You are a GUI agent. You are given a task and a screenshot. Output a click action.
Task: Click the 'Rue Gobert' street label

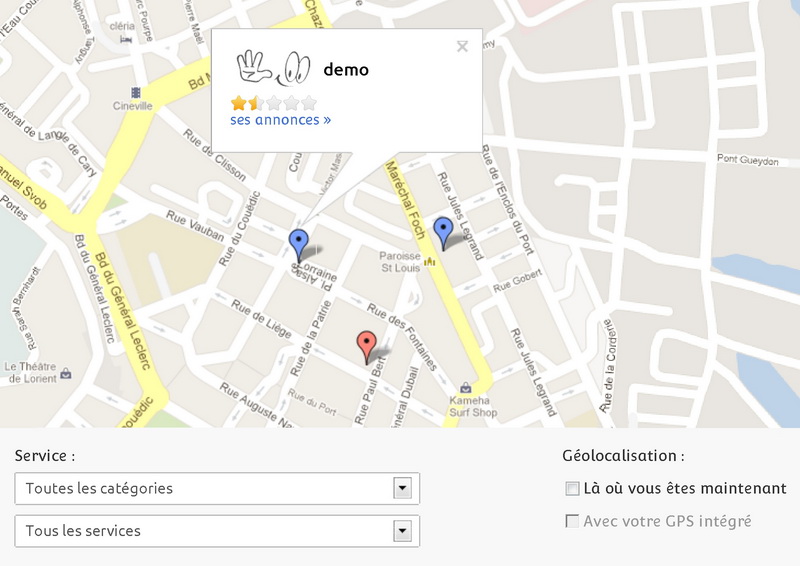517,281
